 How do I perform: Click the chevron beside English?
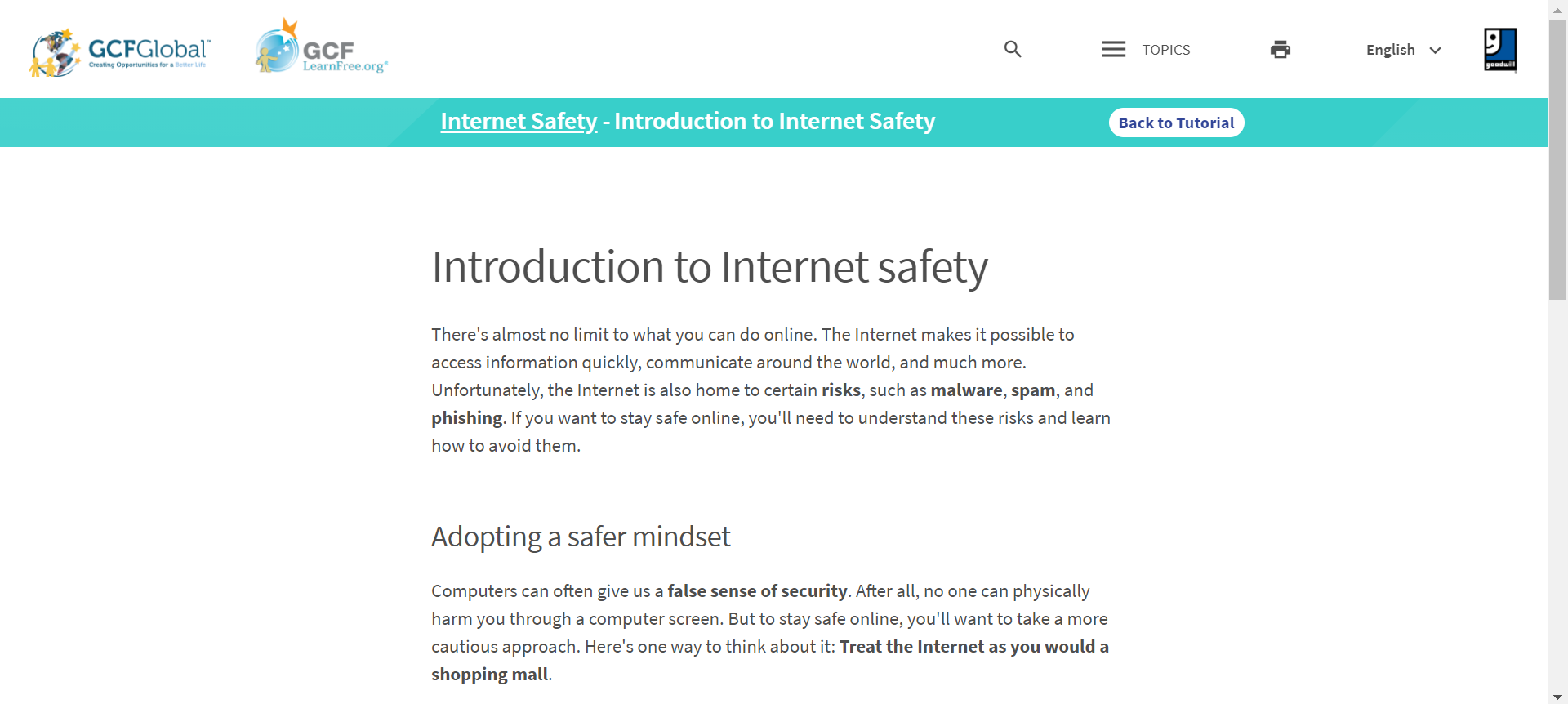1435,51
